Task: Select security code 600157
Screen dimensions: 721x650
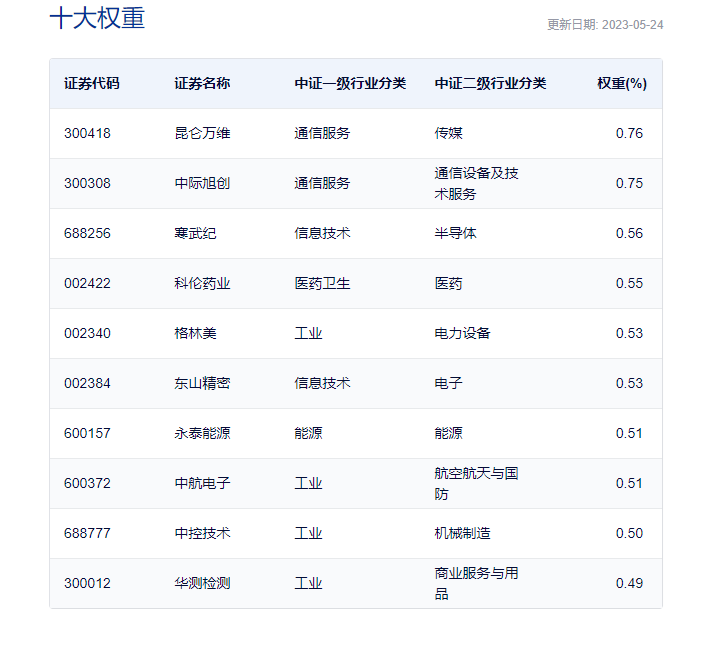Action: click(x=87, y=434)
